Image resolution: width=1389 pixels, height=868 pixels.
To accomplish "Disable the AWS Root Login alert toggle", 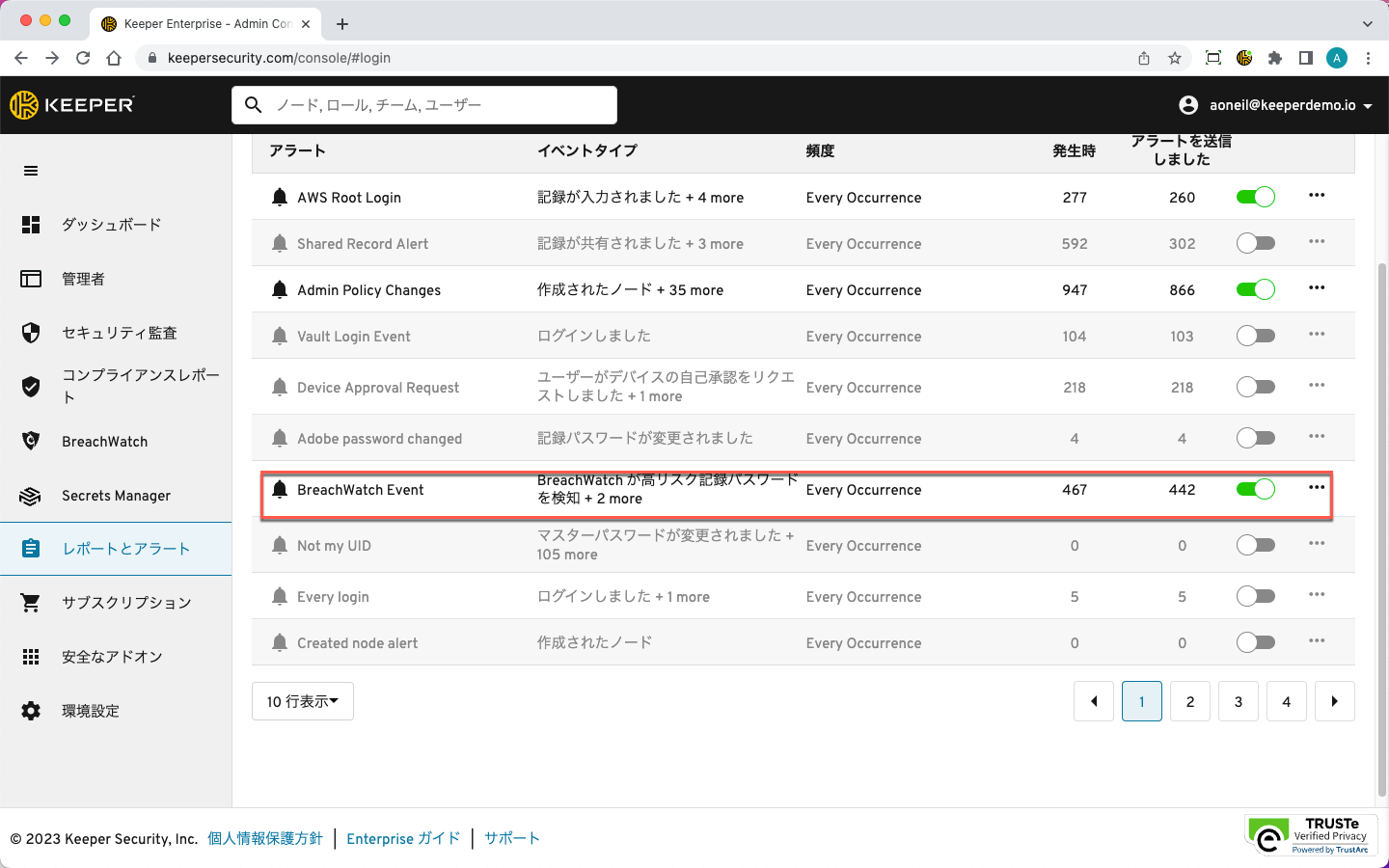I will (x=1256, y=198).
